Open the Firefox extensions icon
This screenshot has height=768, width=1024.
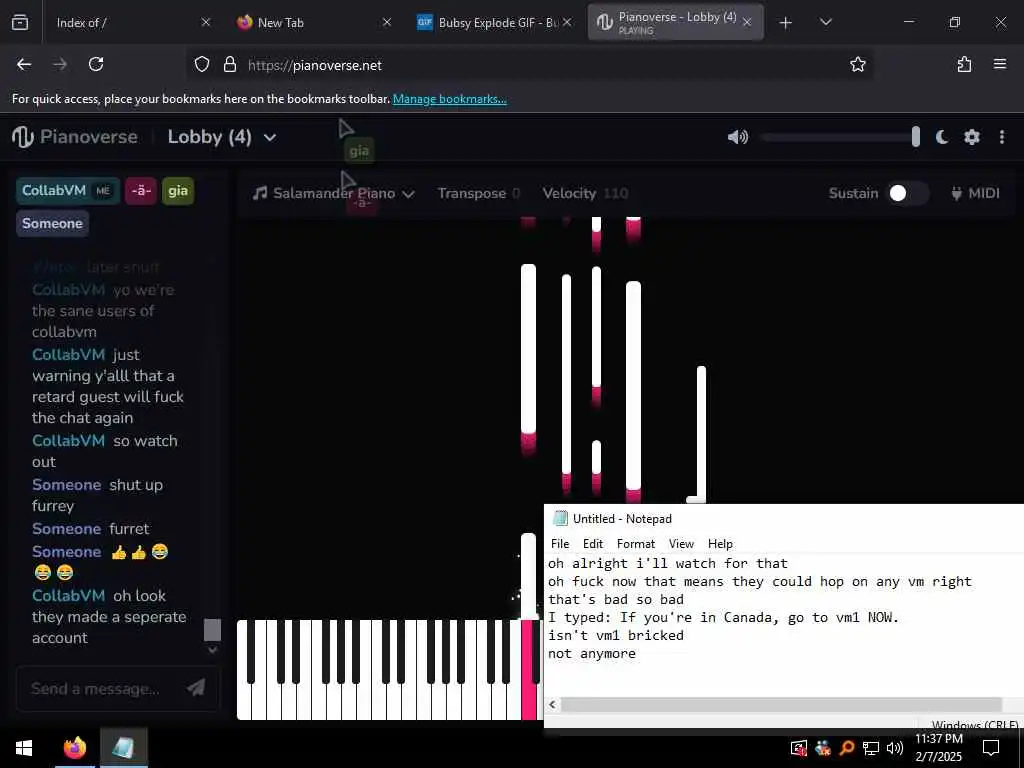(964, 64)
